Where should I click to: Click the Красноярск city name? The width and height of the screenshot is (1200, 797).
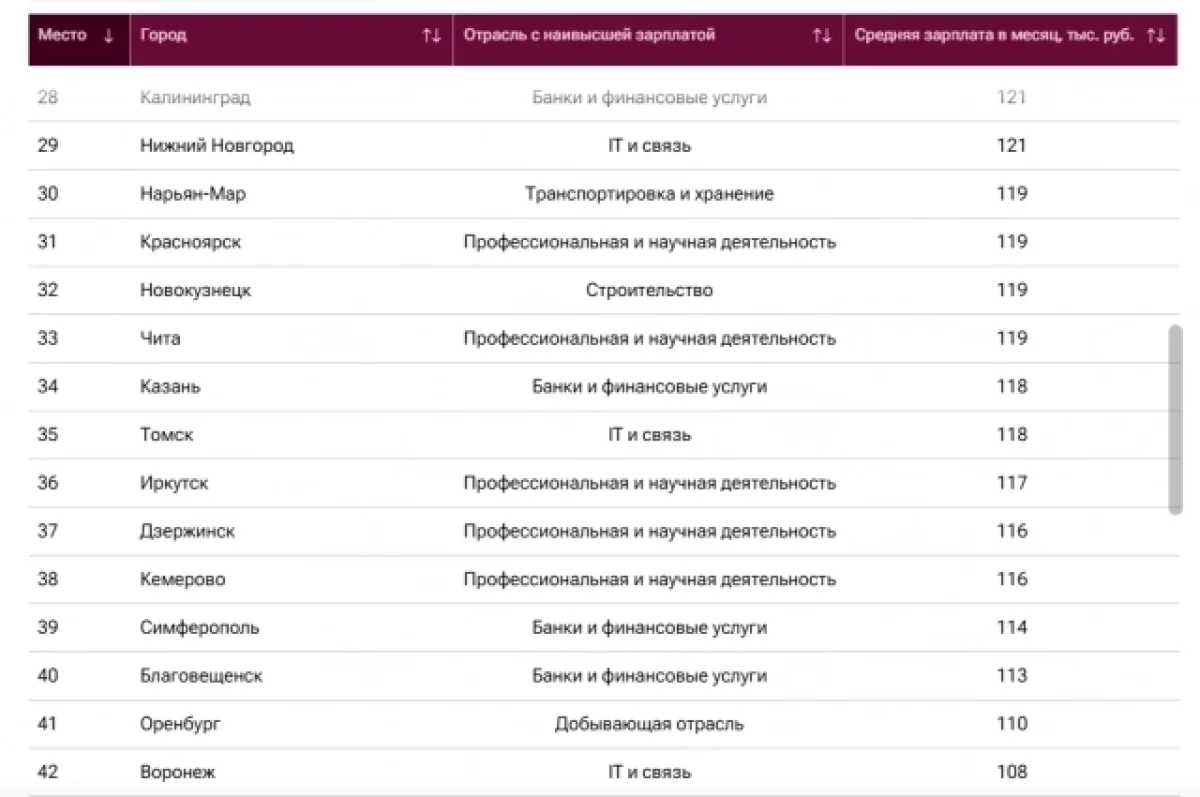[x=190, y=242]
